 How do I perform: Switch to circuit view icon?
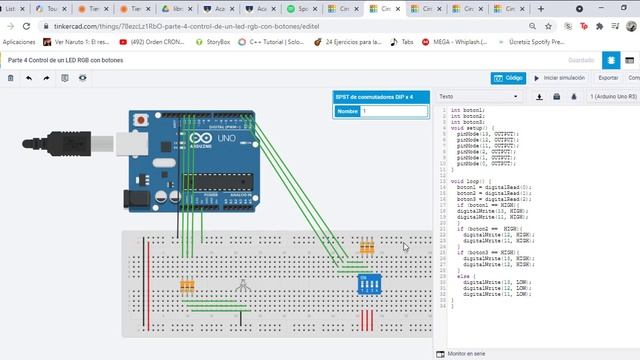point(611,60)
